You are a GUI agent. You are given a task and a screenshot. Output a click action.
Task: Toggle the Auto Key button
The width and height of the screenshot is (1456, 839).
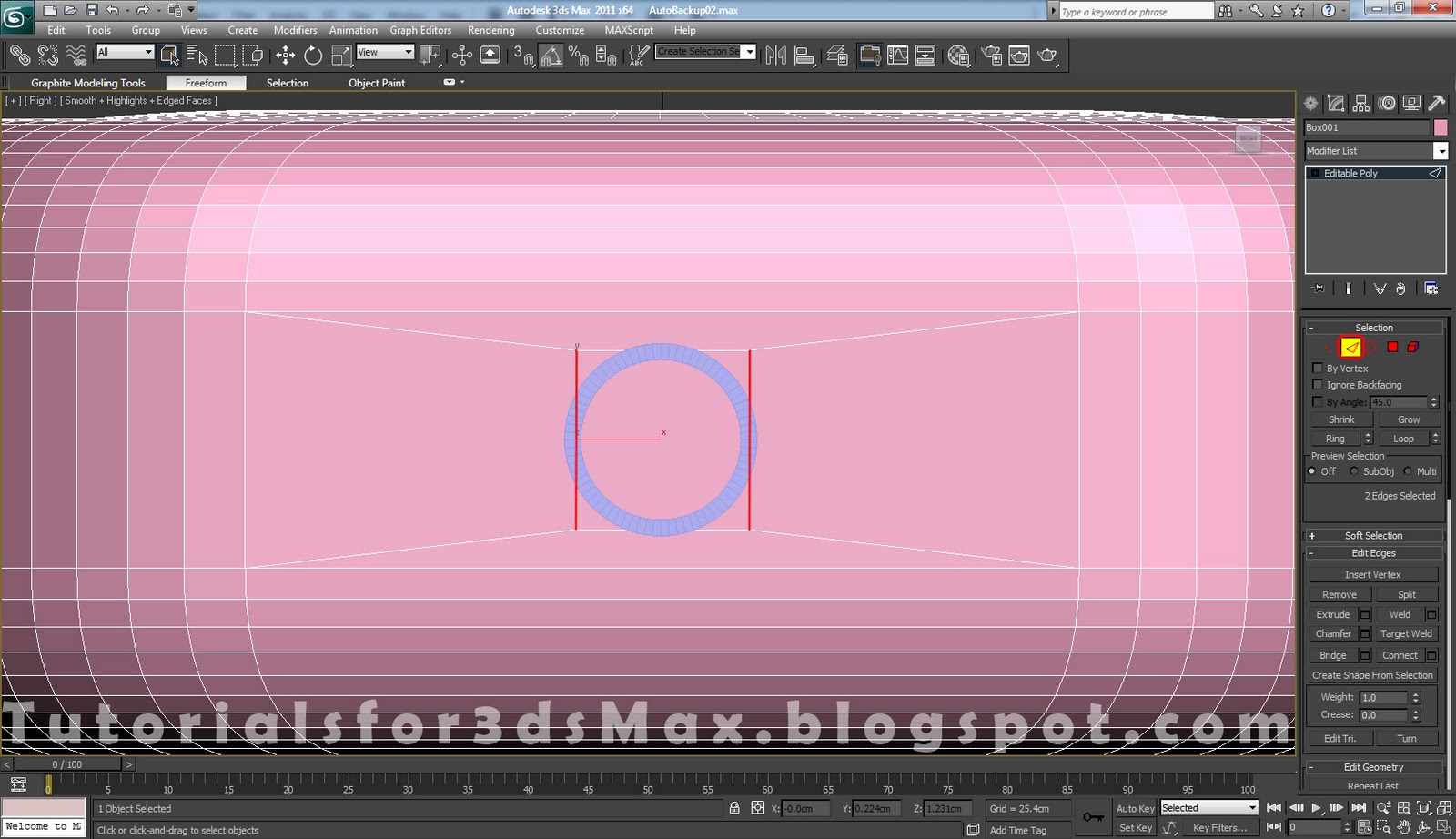click(1135, 808)
